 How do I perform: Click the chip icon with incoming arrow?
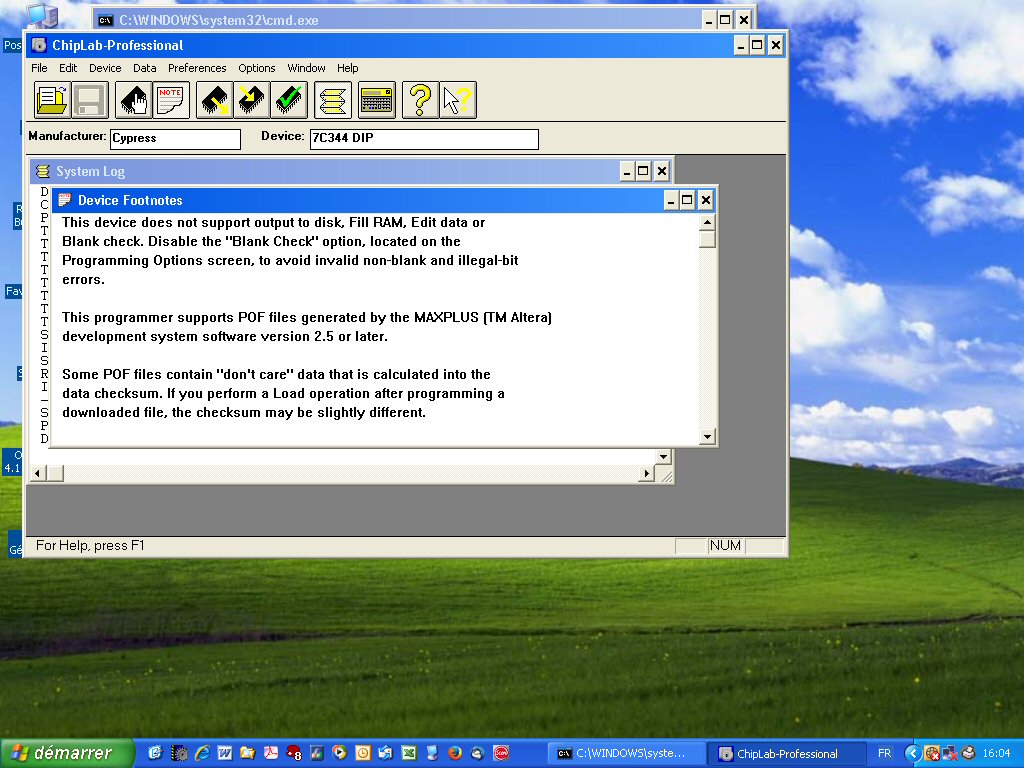(251, 100)
